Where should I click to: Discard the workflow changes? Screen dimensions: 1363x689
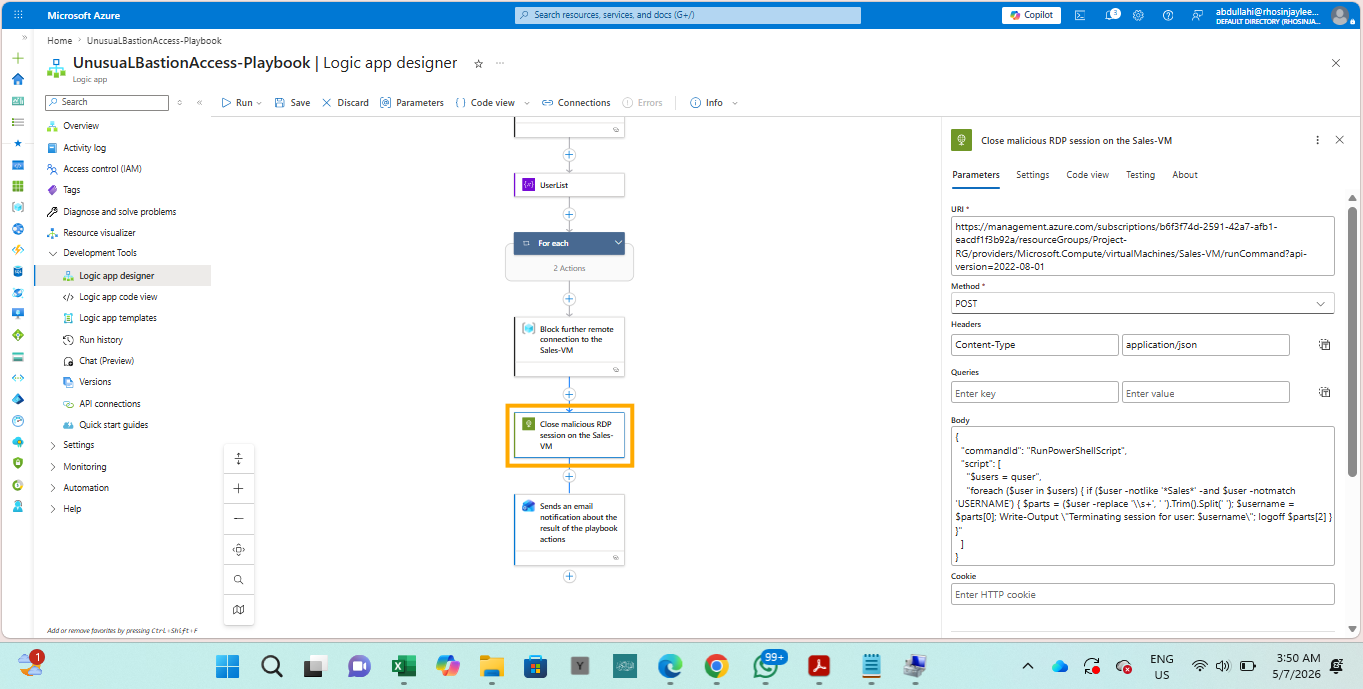pos(345,103)
